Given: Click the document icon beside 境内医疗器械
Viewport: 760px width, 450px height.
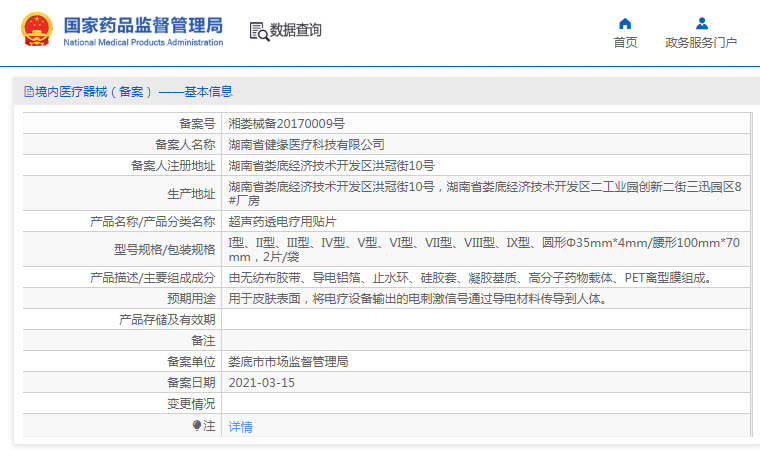Looking at the screenshot, I should coord(29,92).
